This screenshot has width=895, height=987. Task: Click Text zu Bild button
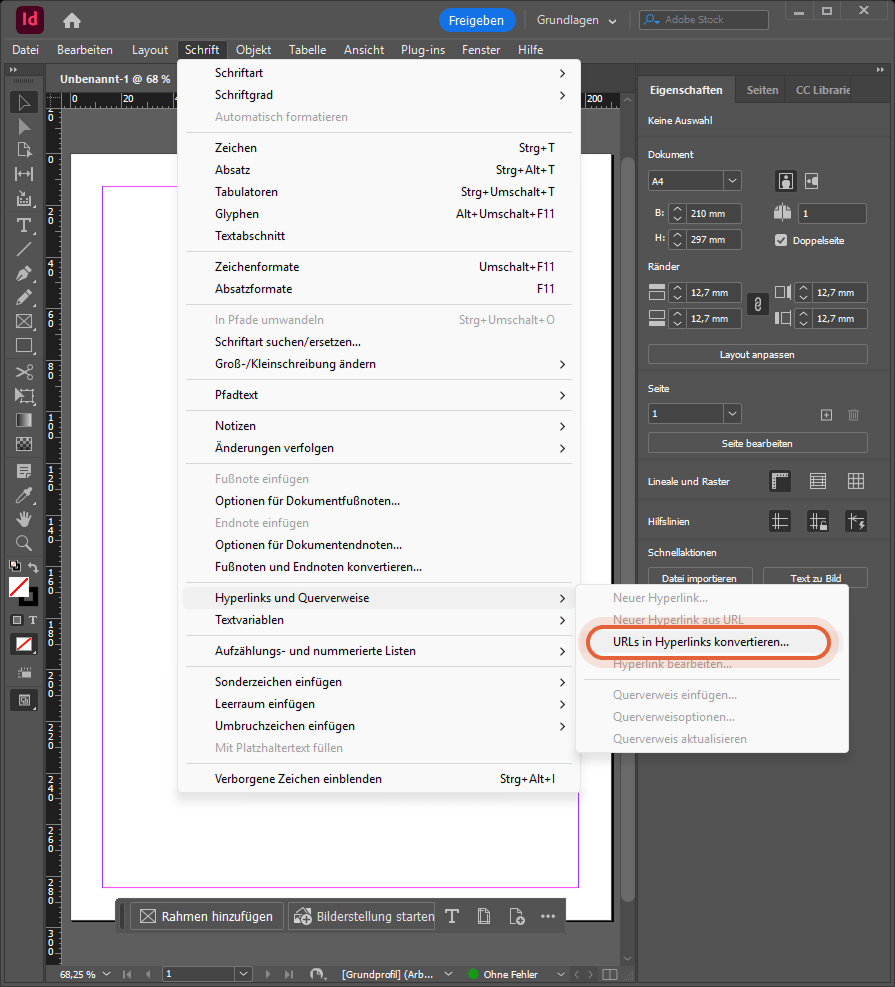[815, 577]
